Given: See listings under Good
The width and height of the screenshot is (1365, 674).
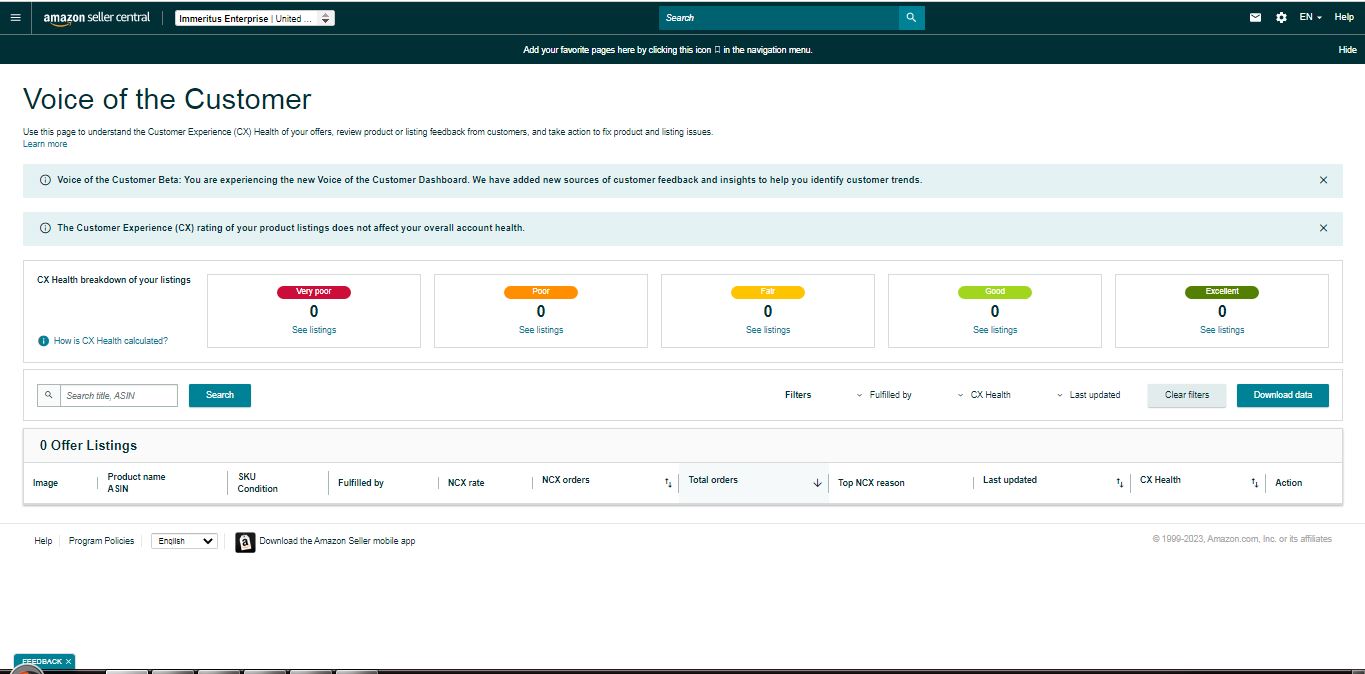Looking at the screenshot, I should tap(995, 330).
